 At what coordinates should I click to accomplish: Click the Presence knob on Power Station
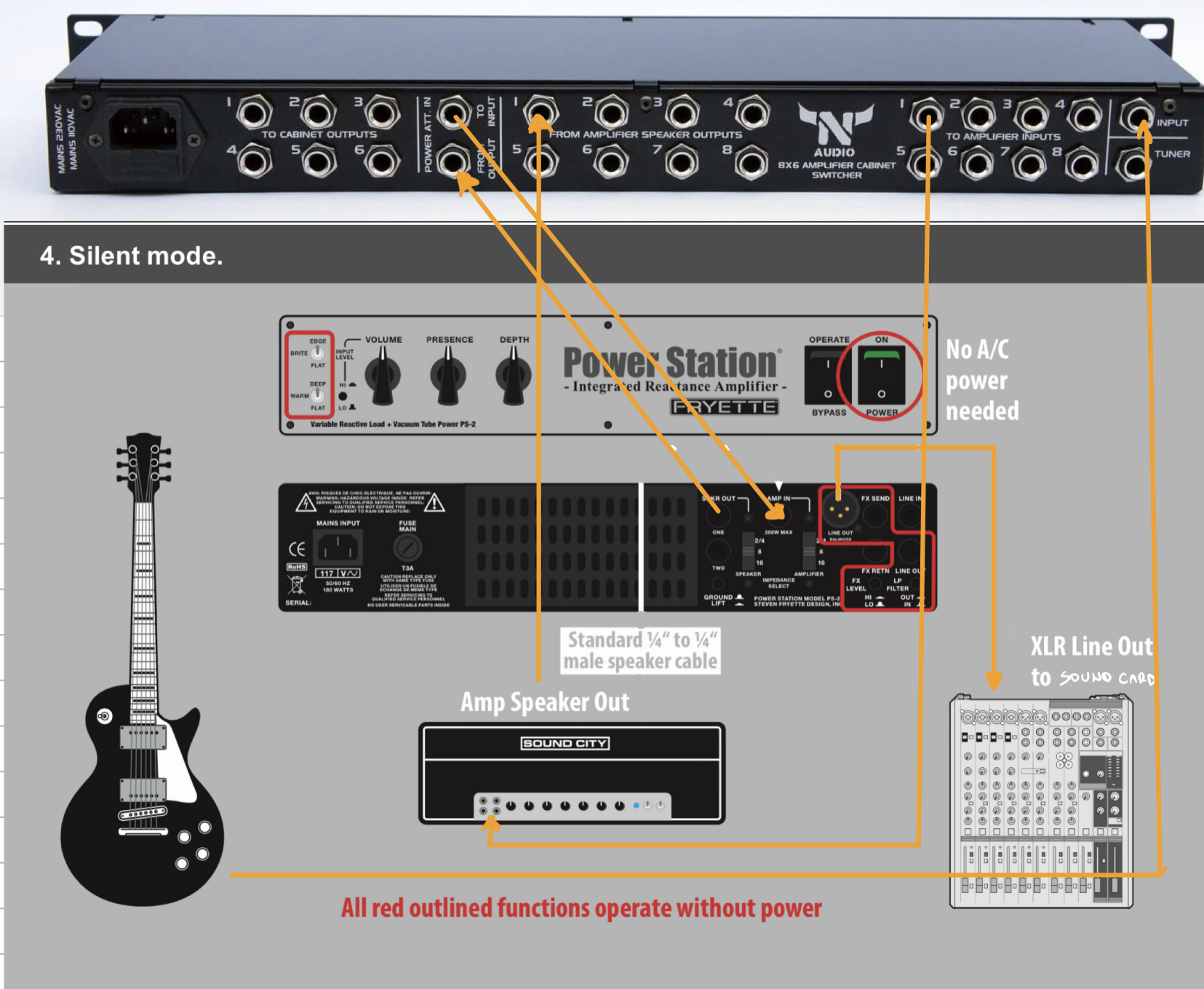[x=448, y=376]
